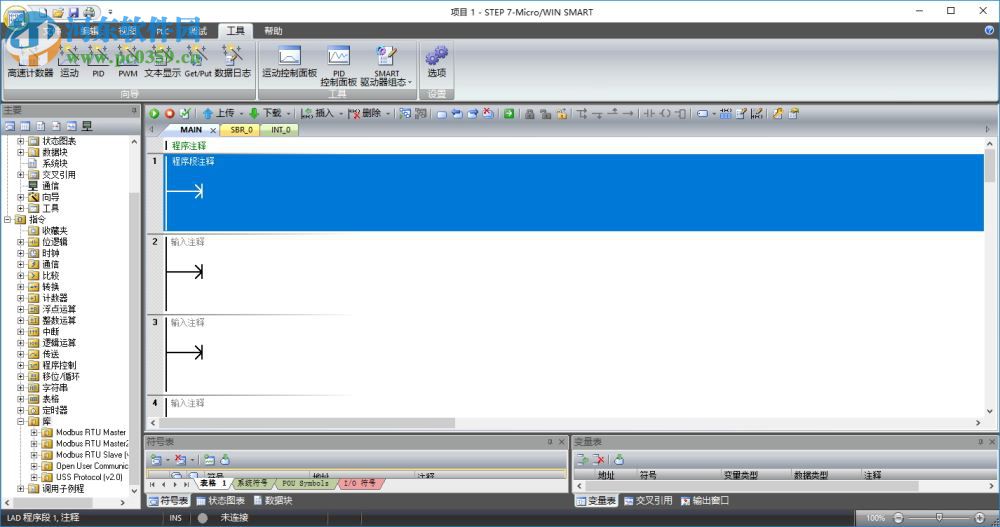Insert a coil via toolbar icon

pyautogui.click(x=665, y=114)
